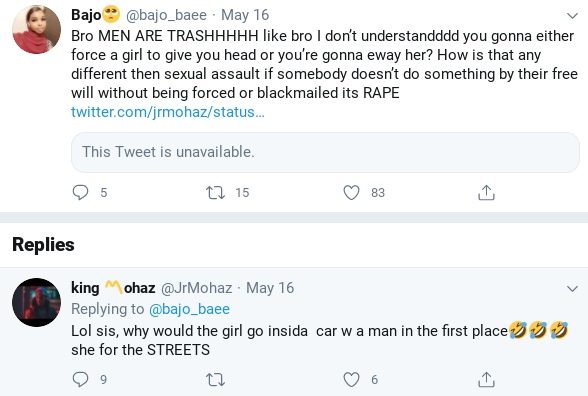Click May 16 timestamp on Bajo's tweet
This screenshot has height=396, width=588.
[245, 15]
